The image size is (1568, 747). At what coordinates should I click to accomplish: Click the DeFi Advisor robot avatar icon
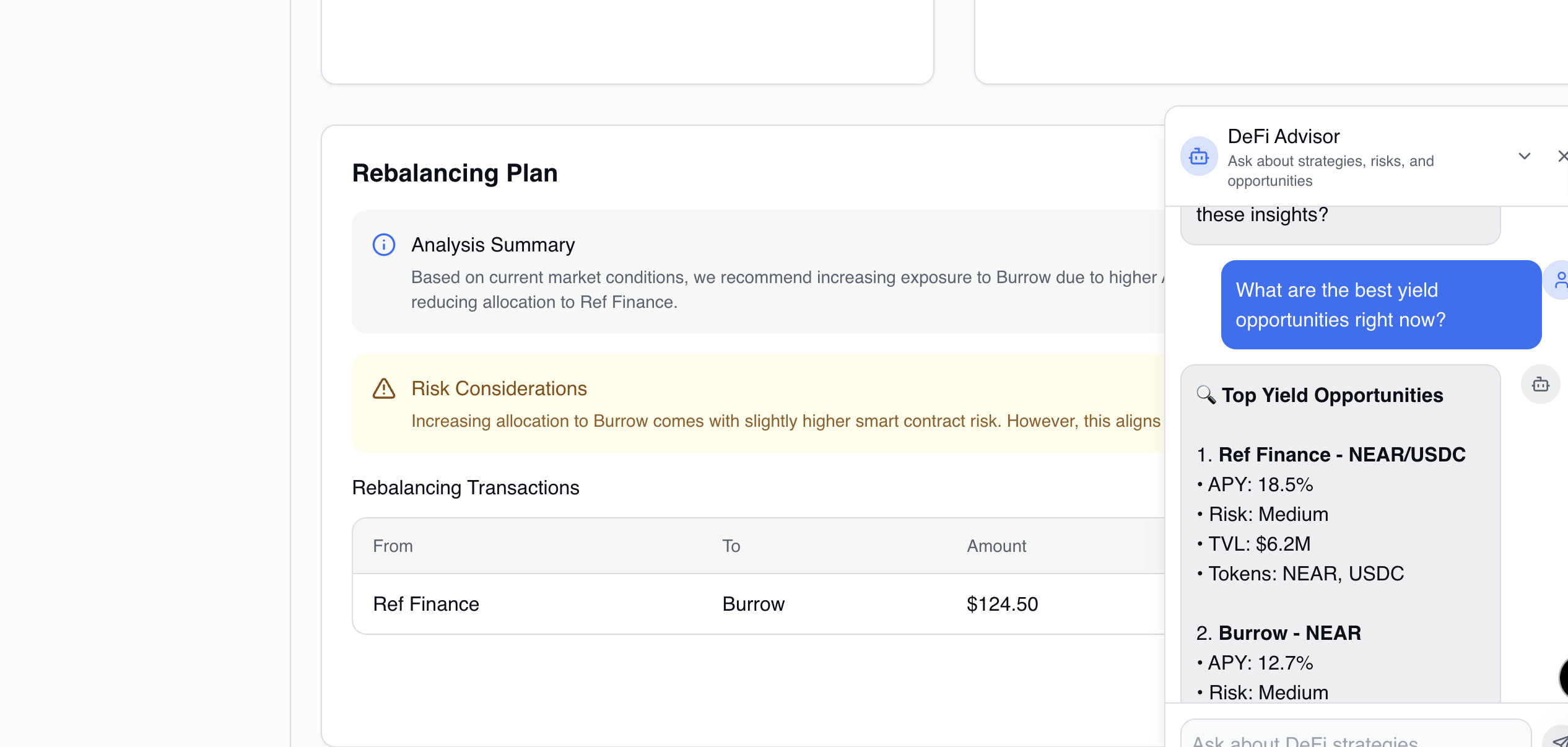(1199, 157)
